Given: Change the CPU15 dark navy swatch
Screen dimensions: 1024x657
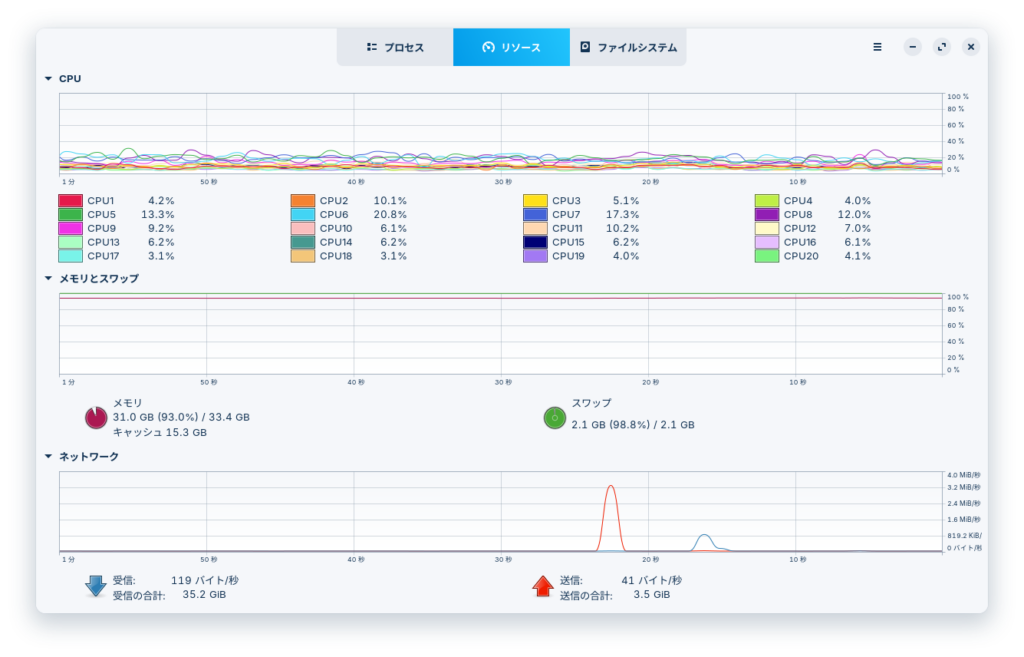Looking at the screenshot, I should click(x=535, y=243).
